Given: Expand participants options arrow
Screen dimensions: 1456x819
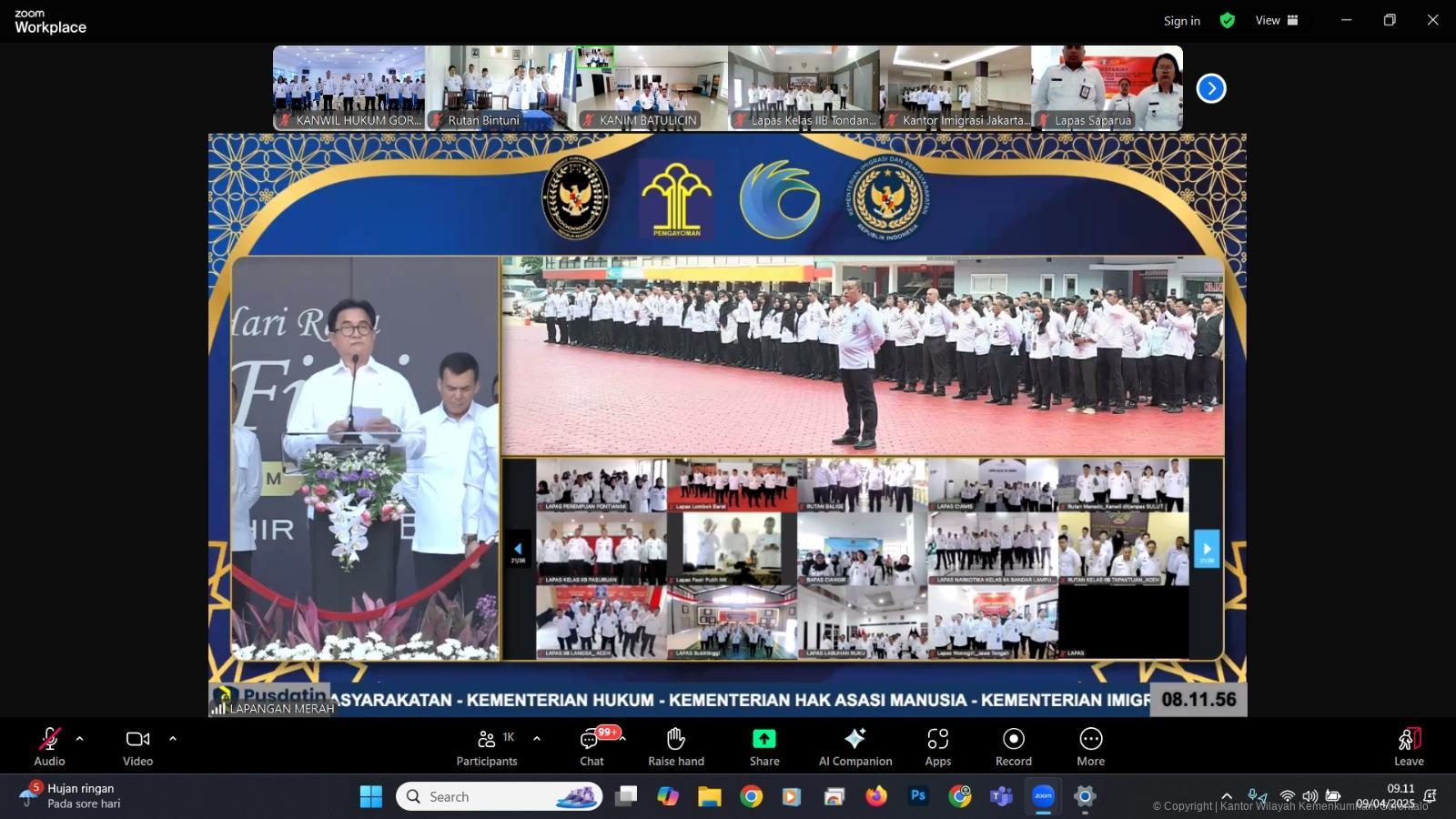Looking at the screenshot, I should coord(537,739).
